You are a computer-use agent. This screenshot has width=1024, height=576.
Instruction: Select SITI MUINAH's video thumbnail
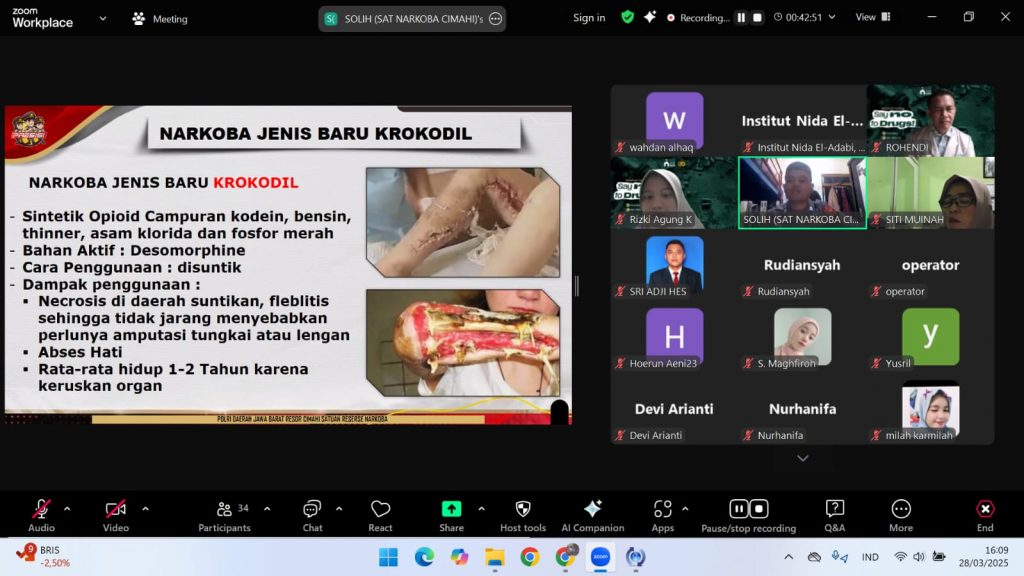pos(930,193)
